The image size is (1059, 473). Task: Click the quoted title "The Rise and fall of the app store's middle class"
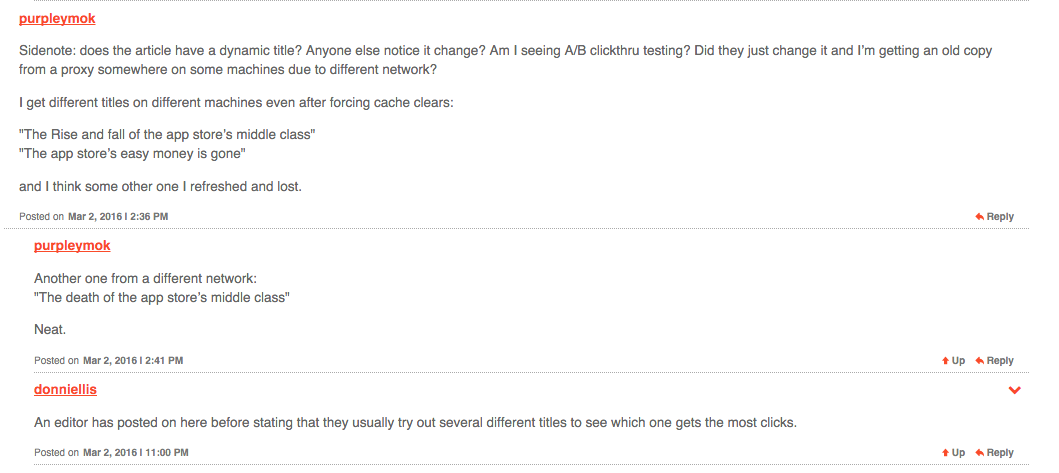[167, 134]
